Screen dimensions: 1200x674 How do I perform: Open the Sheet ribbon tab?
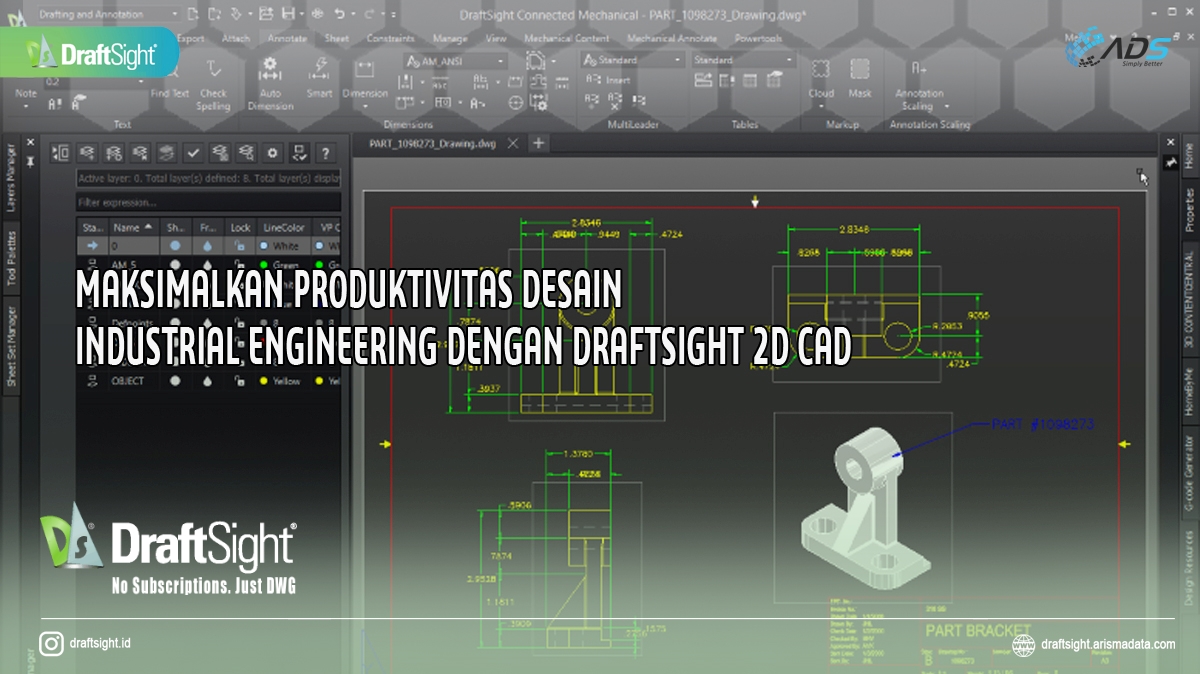click(x=336, y=38)
